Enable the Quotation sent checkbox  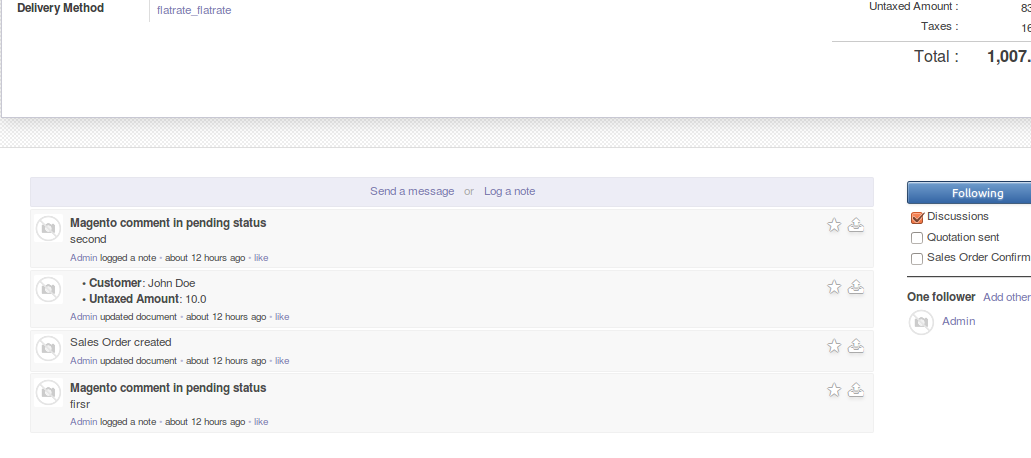click(x=917, y=238)
